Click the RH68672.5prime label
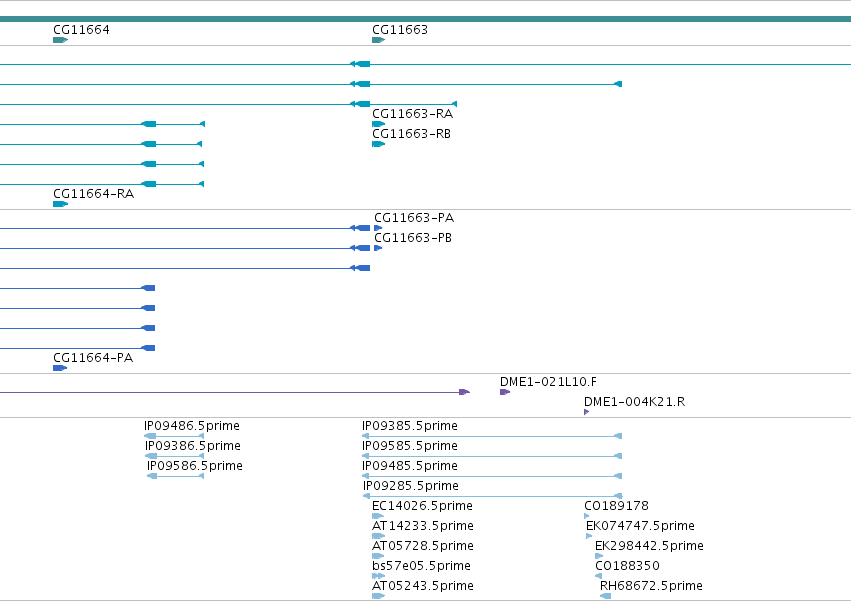The height and width of the screenshot is (601, 851). point(651,586)
